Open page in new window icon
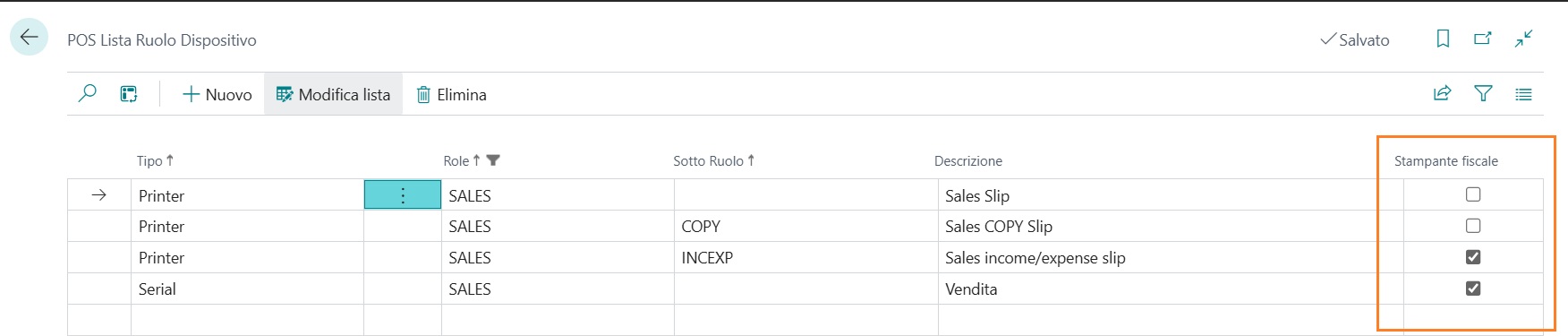 click(1483, 39)
